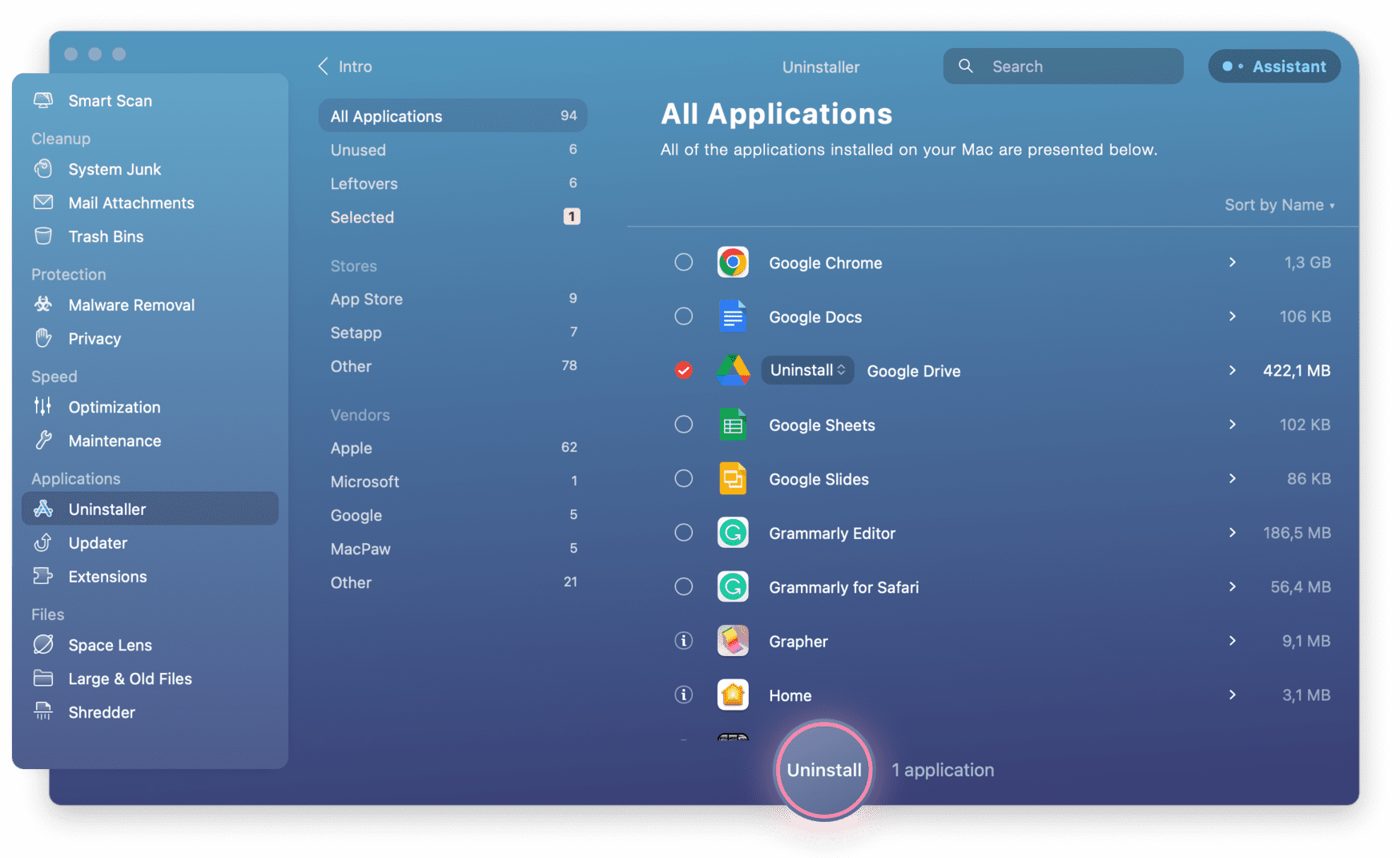1400x858 pixels.
Task: Expand Google Slides details chevron
Action: tap(1232, 478)
